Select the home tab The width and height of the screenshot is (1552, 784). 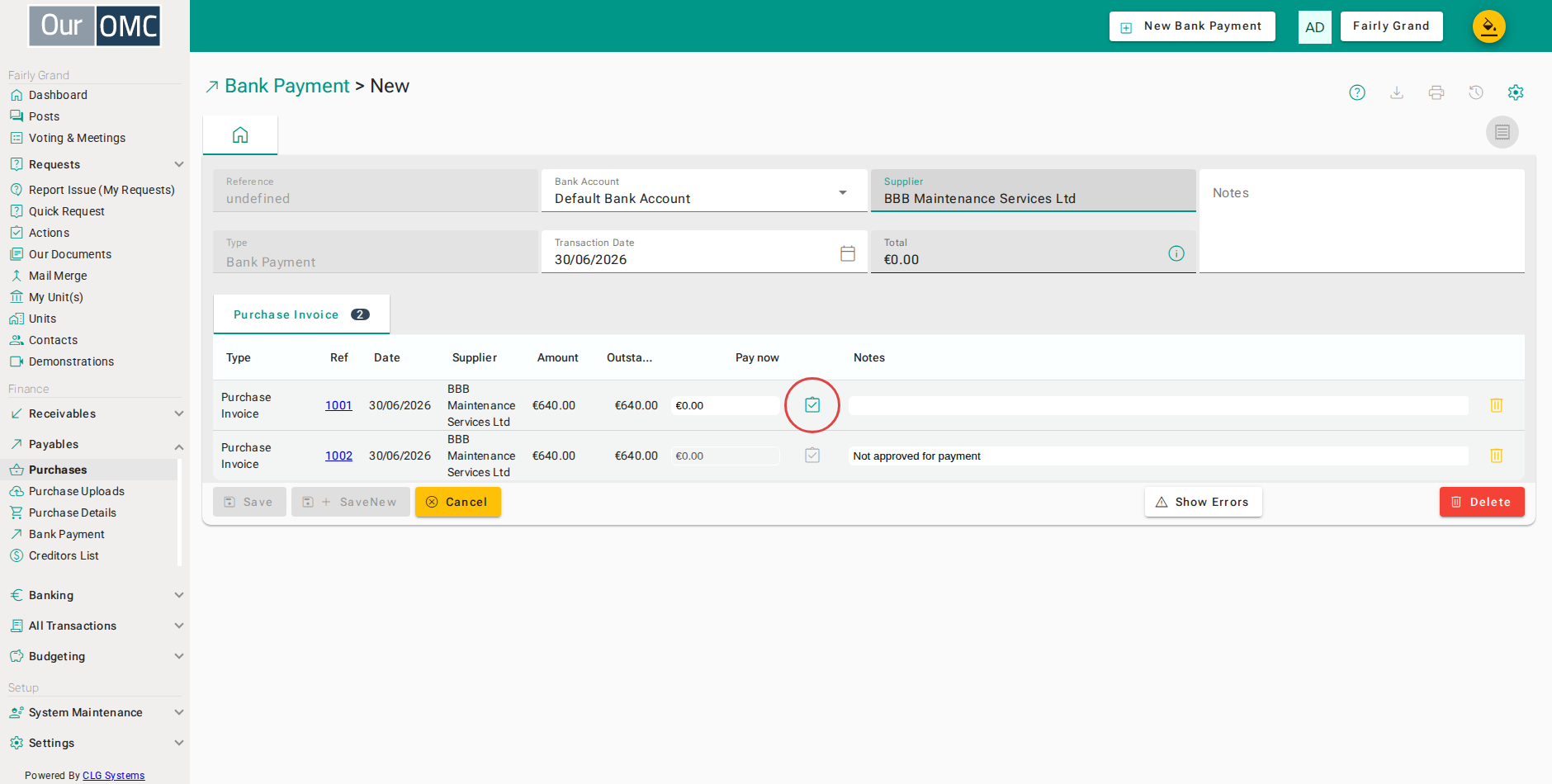240,135
